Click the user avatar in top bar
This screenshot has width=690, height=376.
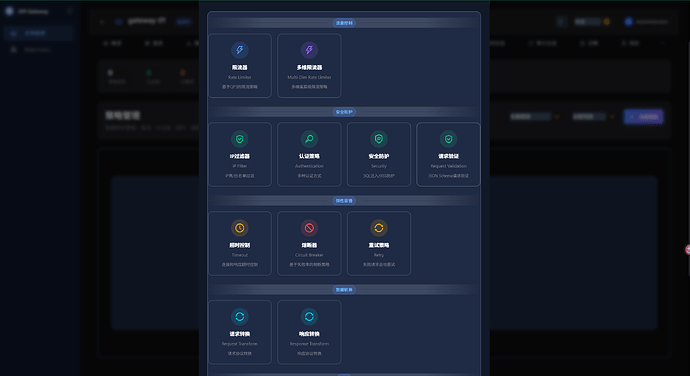pyautogui.click(x=629, y=22)
